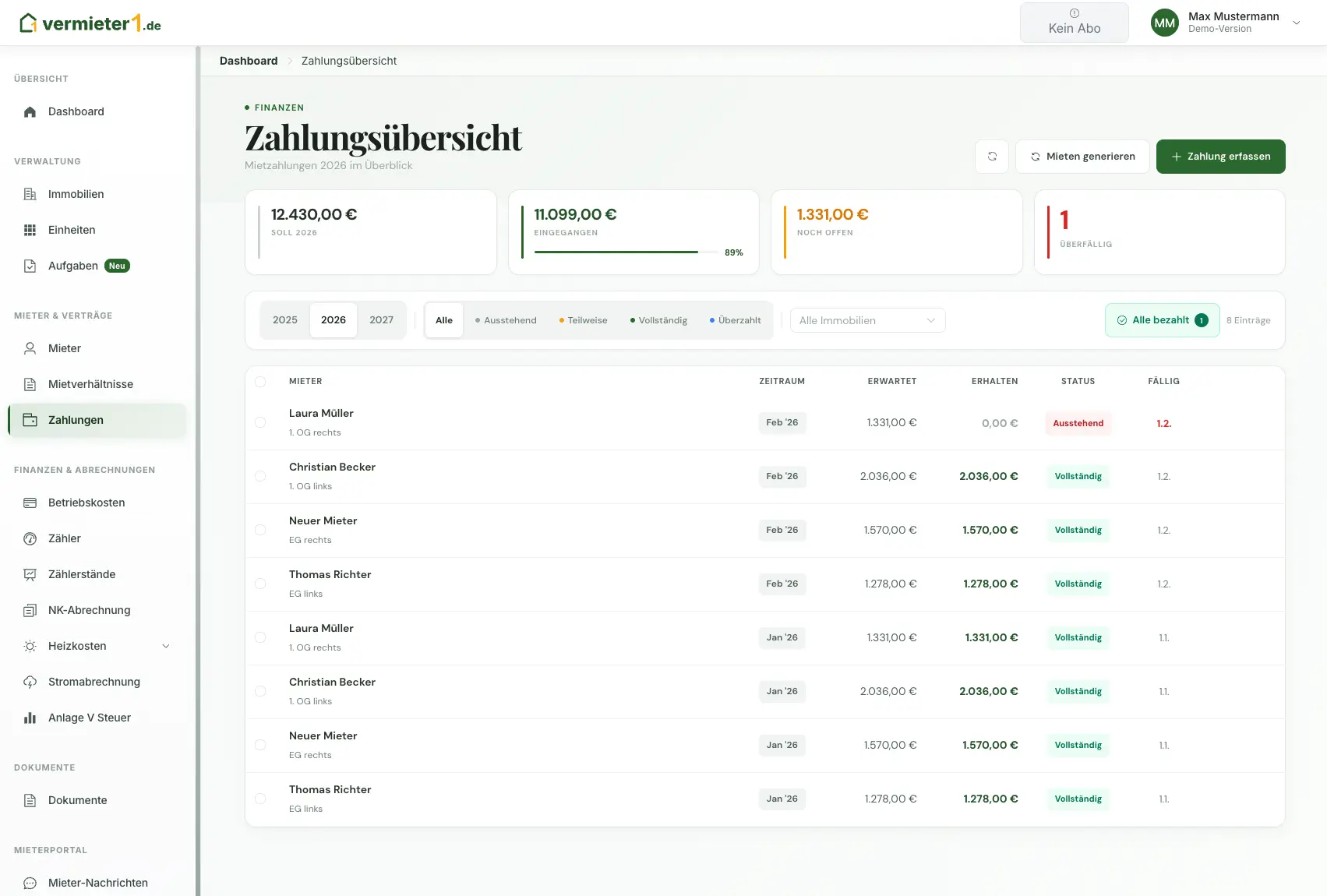Filter payments by Teilweise

click(x=583, y=320)
